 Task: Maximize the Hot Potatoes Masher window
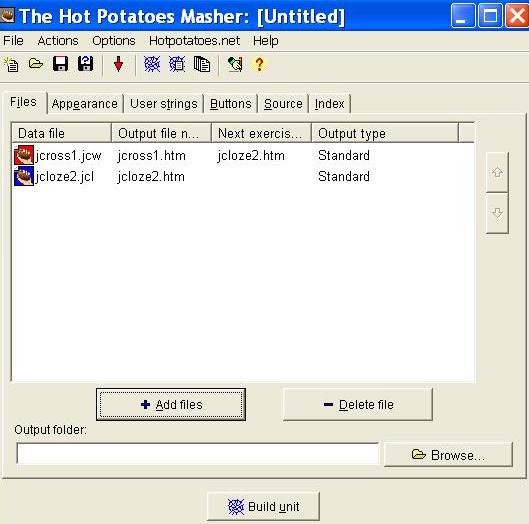point(490,15)
